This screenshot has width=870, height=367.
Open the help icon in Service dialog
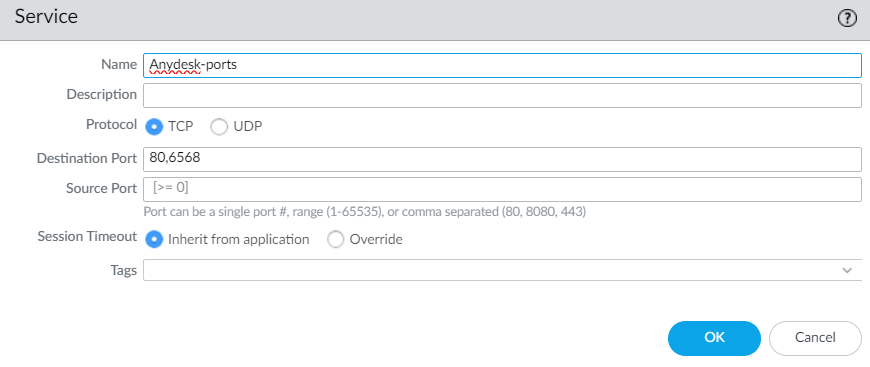[x=847, y=19]
